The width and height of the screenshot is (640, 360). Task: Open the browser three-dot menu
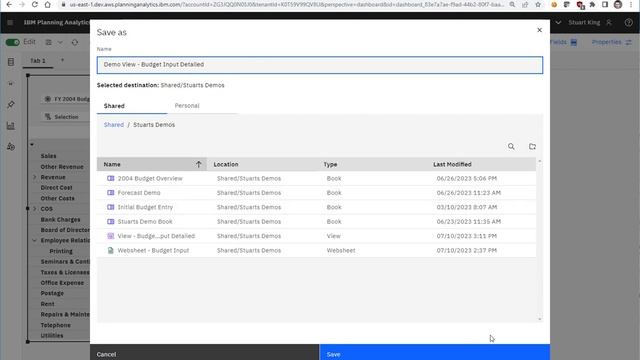pyautogui.click(x=631, y=4)
